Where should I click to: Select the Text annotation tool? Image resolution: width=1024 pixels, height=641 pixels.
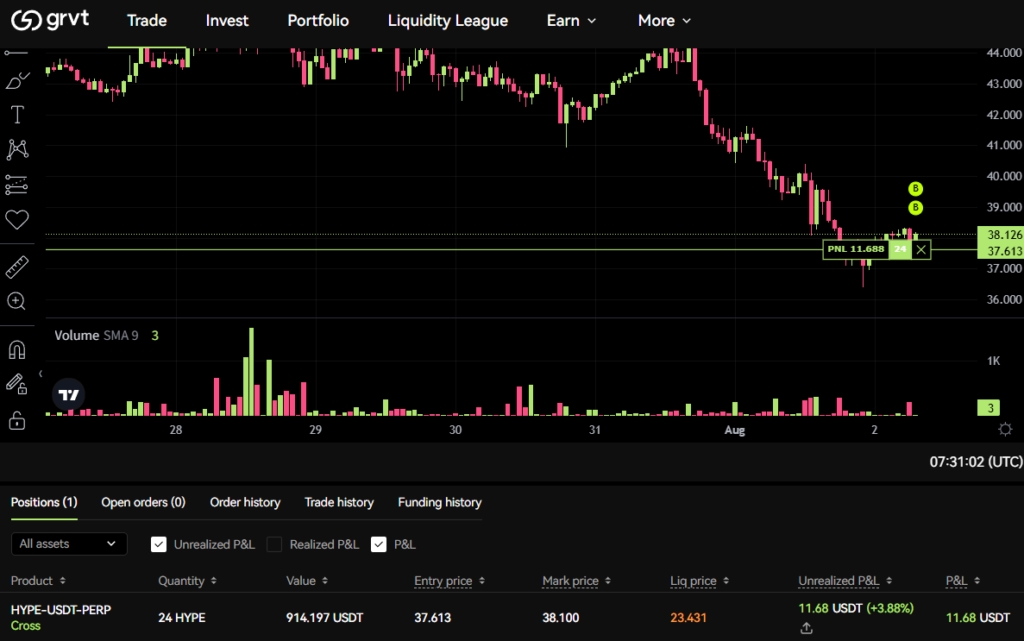pos(17,115)
